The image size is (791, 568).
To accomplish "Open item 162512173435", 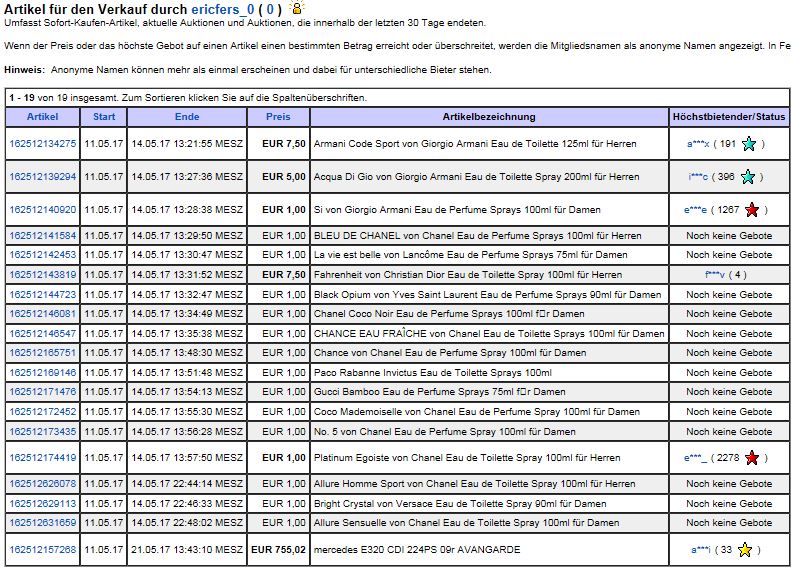I will click(43, 432).
